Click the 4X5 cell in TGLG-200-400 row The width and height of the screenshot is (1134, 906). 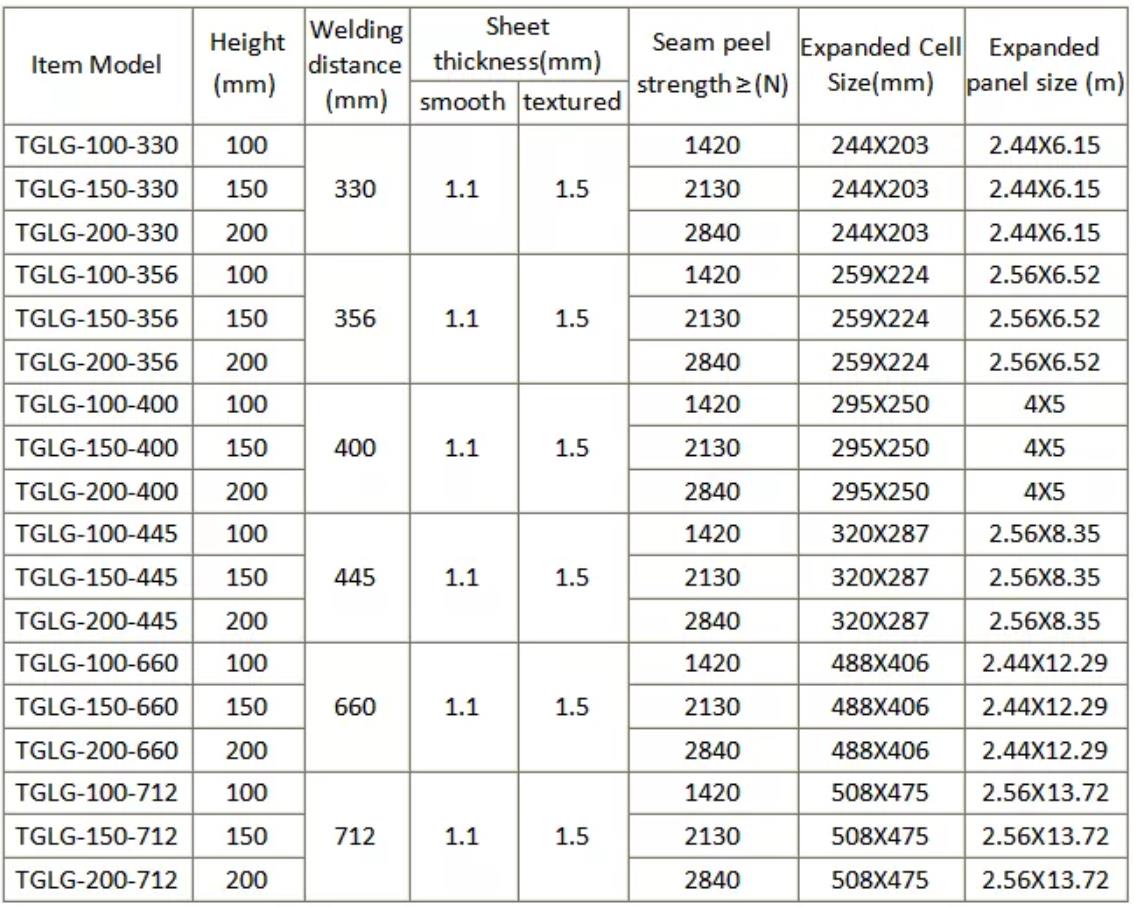coord(1046,492)
